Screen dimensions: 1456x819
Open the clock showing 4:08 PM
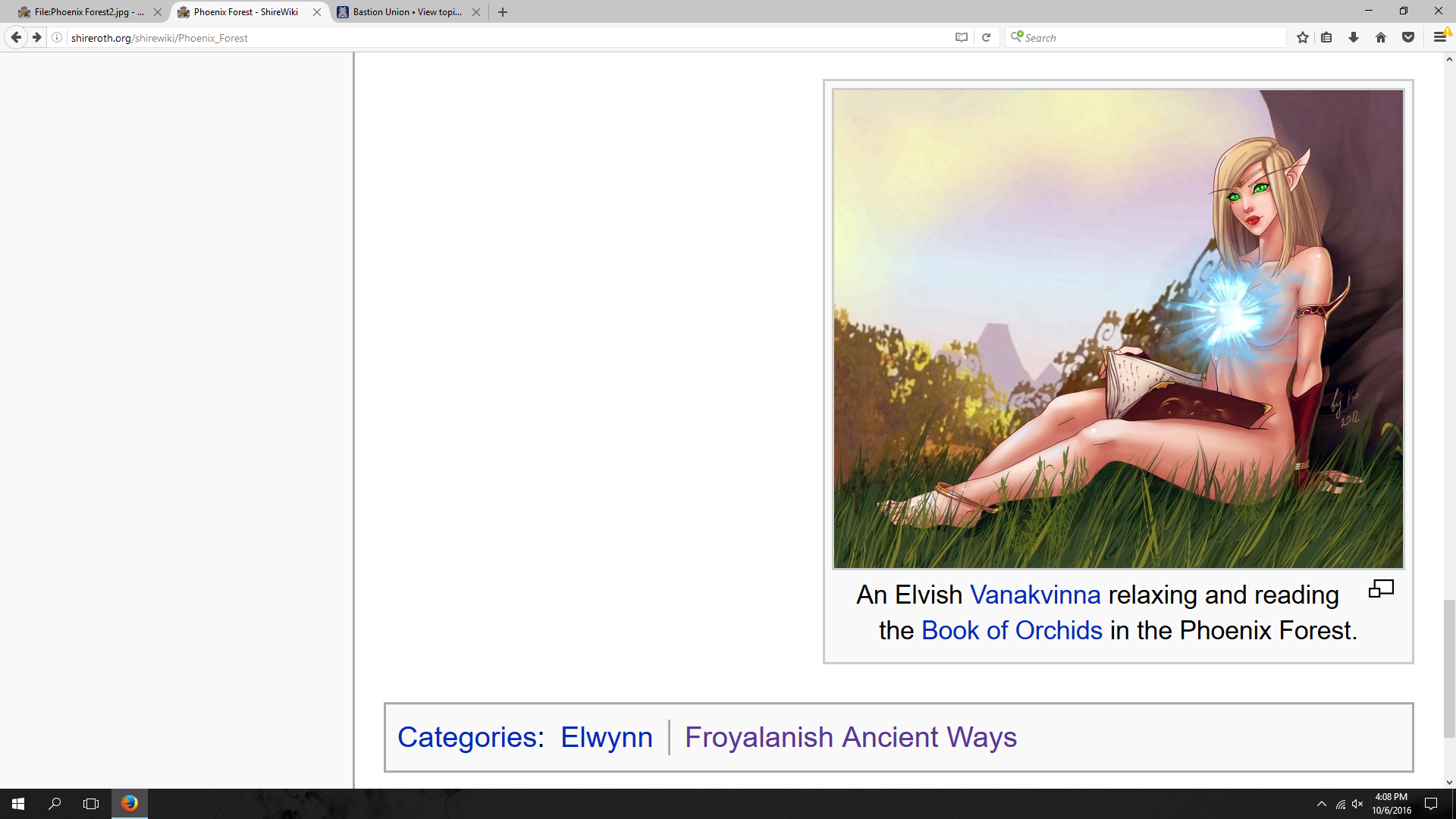coord(1392,804)
